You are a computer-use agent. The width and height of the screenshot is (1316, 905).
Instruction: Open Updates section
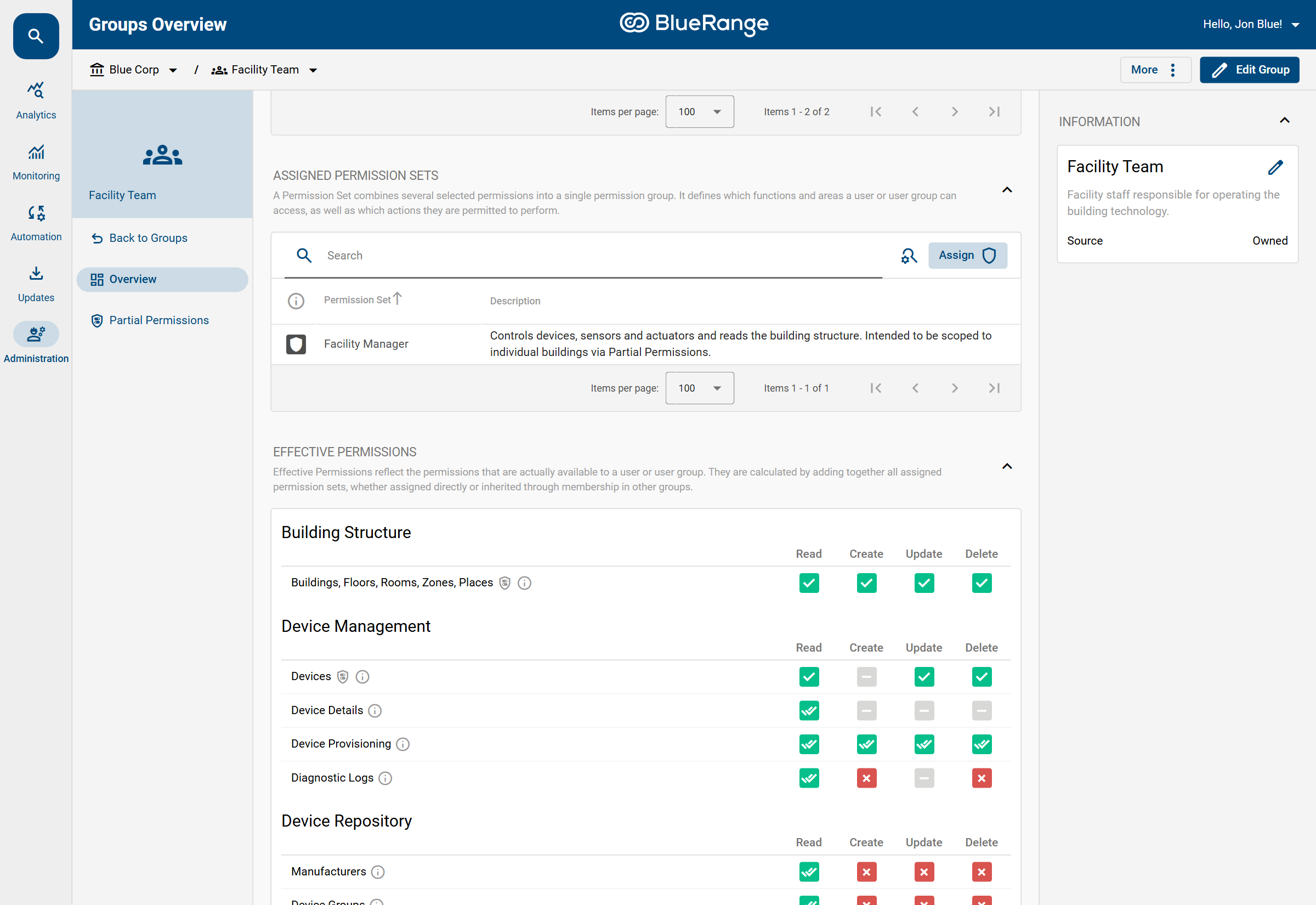click(x=36, y=284)
